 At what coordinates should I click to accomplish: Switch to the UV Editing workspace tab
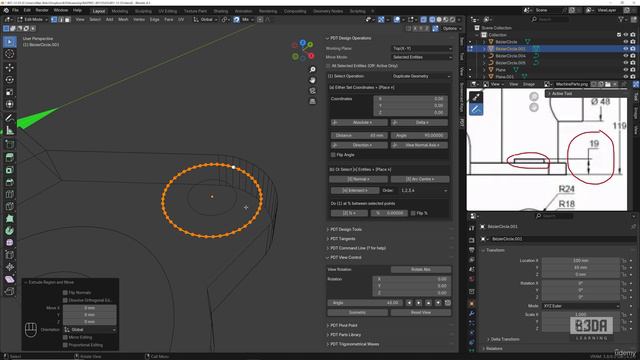point(167,11)
